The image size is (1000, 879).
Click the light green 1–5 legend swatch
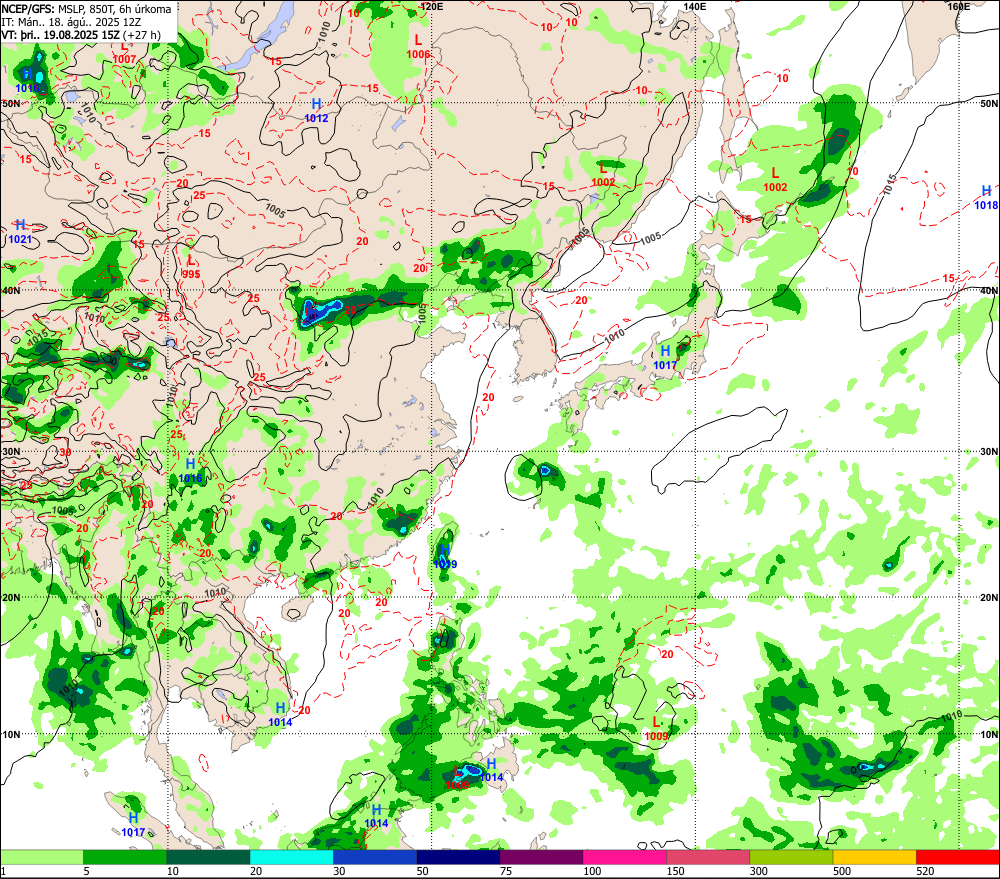[41, 857]
